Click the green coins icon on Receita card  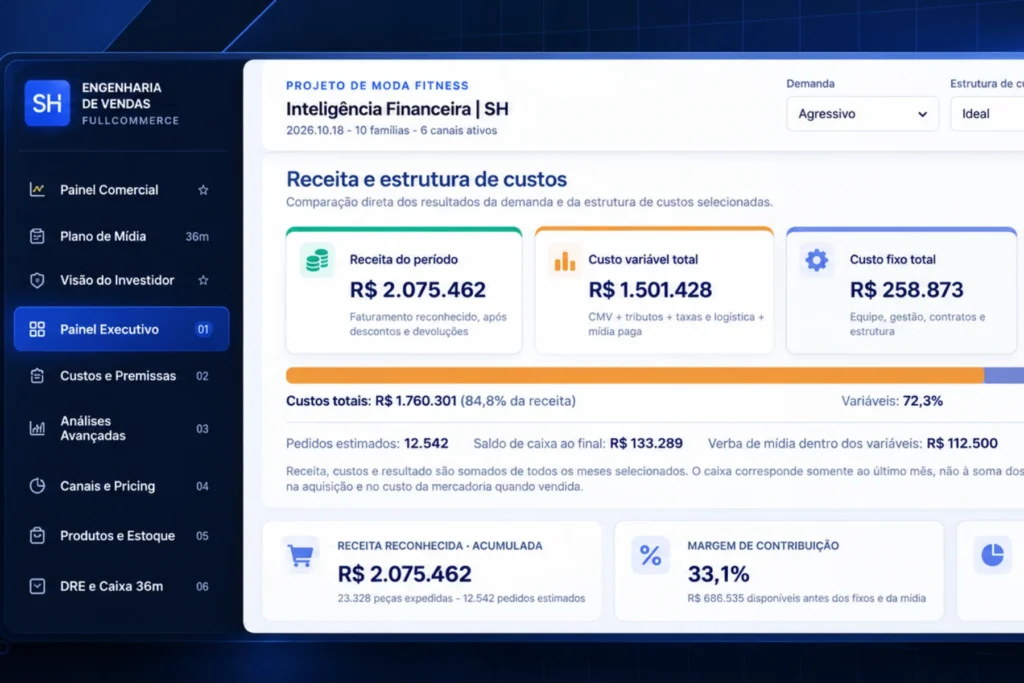click(x=317, y=260)
